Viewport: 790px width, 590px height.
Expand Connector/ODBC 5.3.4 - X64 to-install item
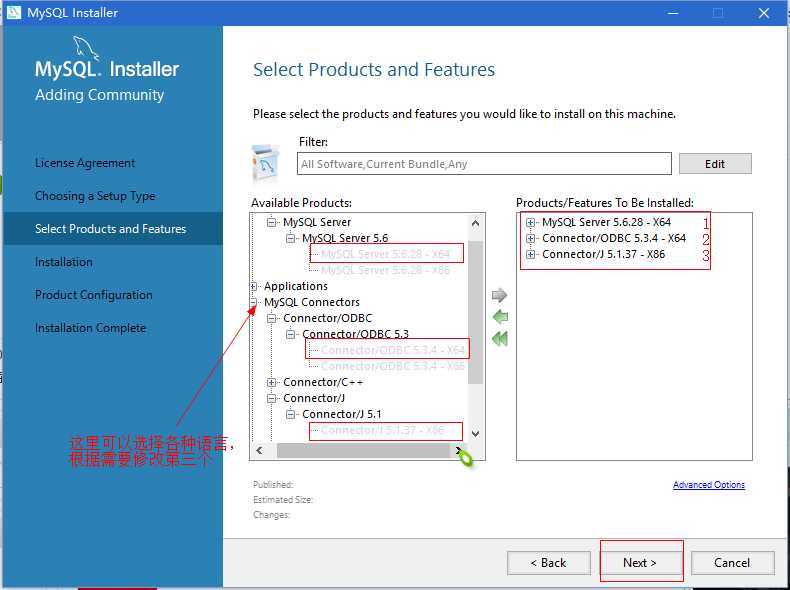click(531, 238)
